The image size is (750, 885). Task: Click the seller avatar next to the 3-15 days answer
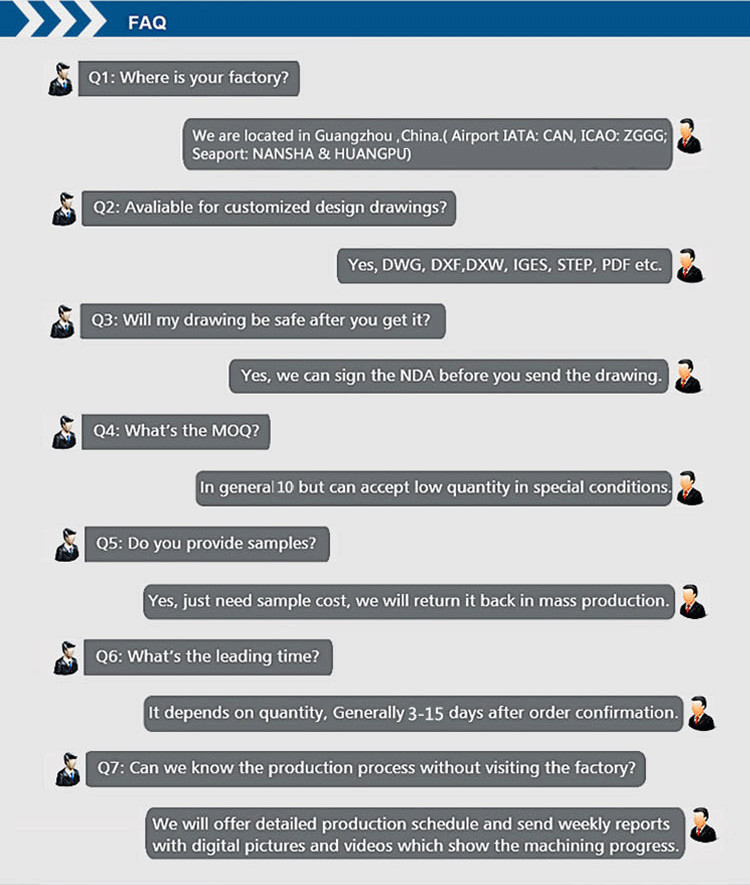pyautogui.click(x=701, y=713)
